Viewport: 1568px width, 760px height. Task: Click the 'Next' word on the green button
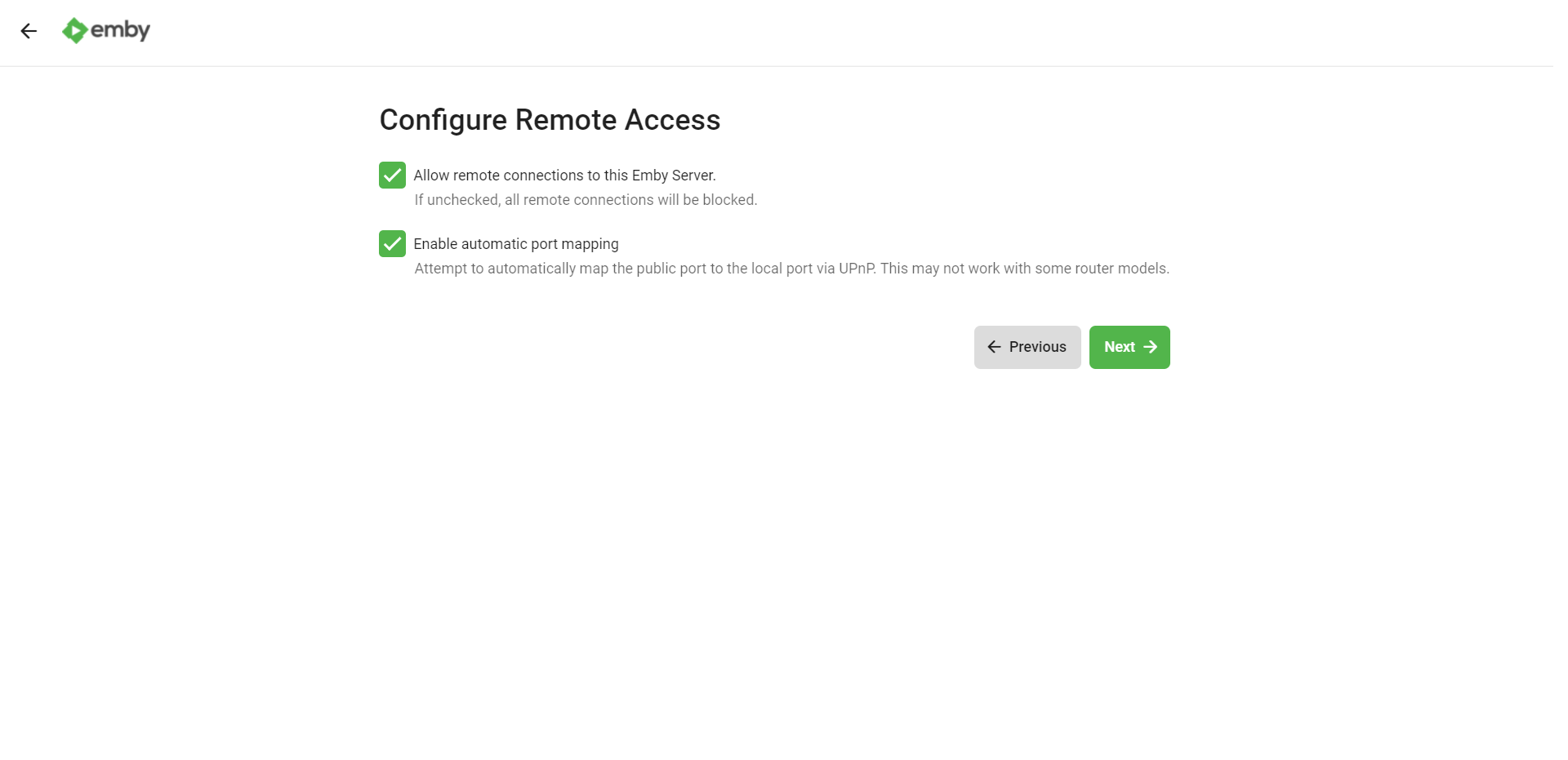coord(1120,347)
